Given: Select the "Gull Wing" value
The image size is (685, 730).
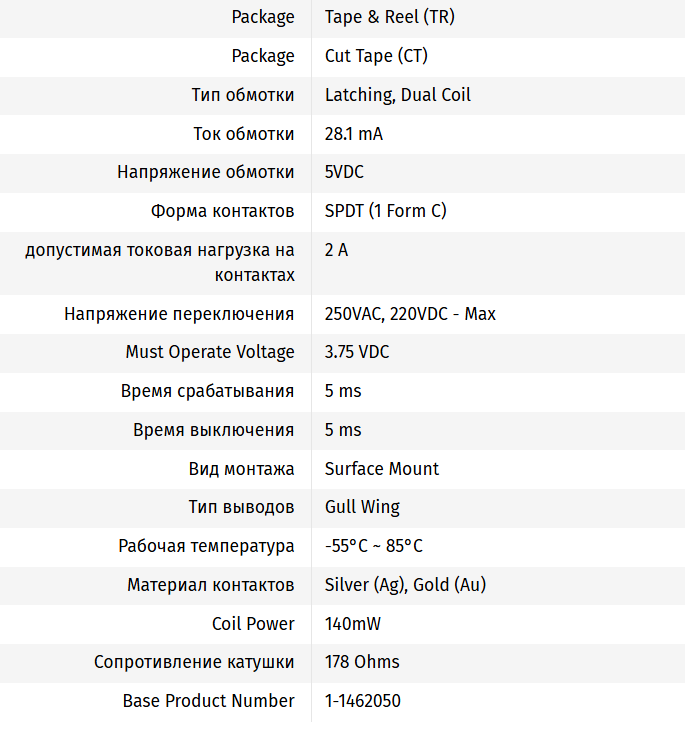Looking at the screenshot, I should tap(362, 507).
